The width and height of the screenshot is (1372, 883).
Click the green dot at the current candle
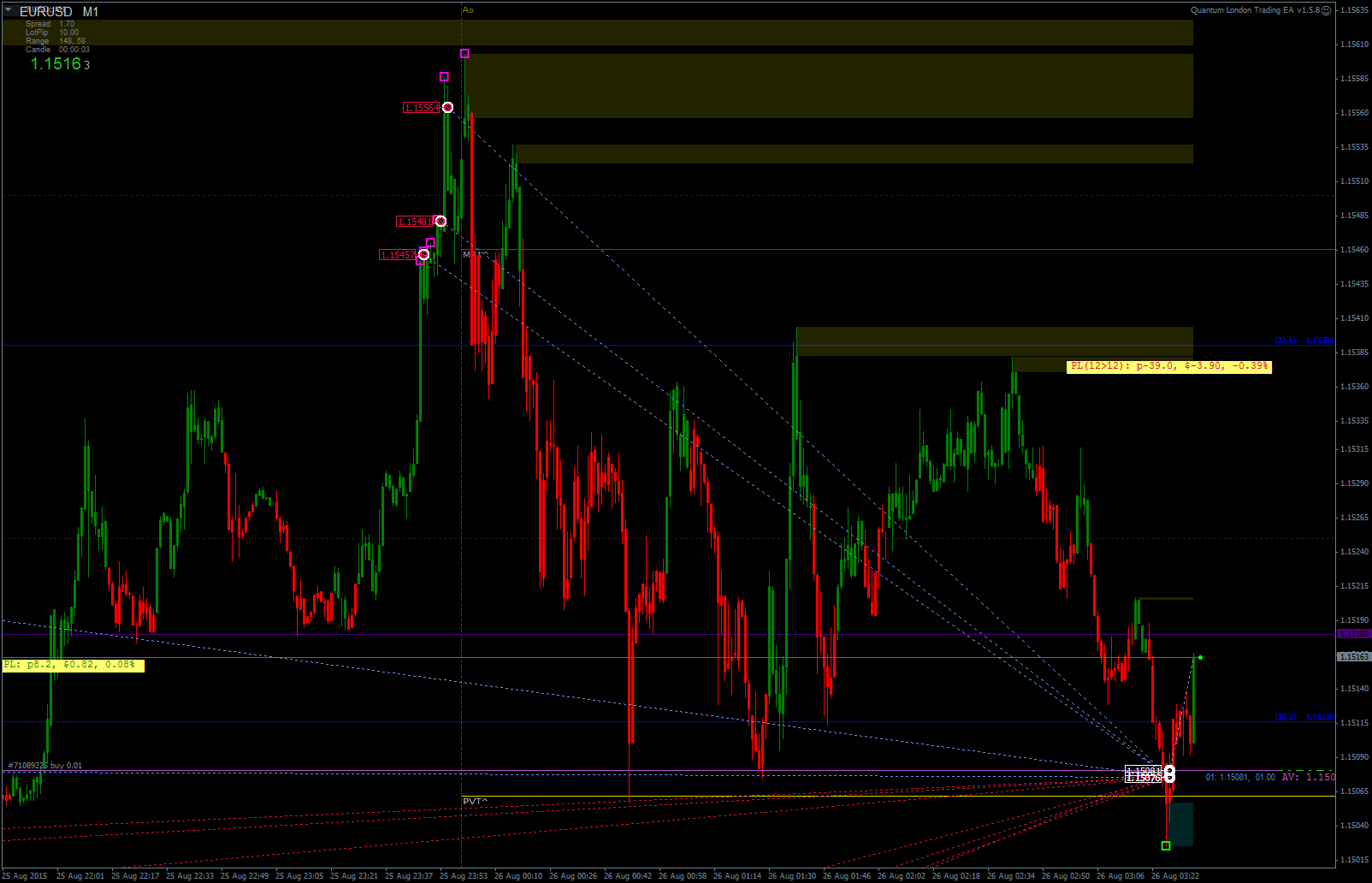tap(1201, 658)
